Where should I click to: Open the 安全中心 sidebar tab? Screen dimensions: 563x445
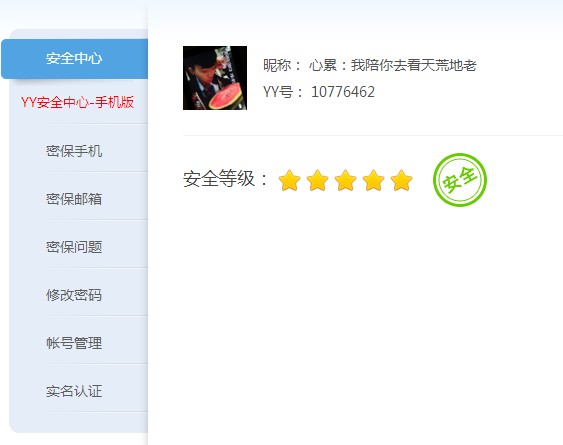[74, 59]
